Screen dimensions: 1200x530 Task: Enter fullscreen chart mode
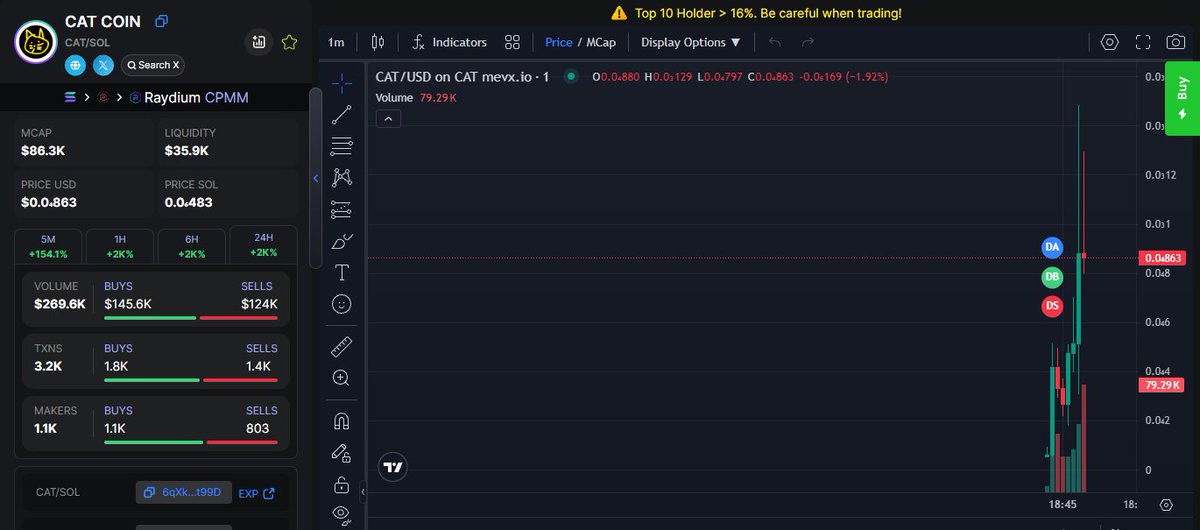click(1143, 42)
